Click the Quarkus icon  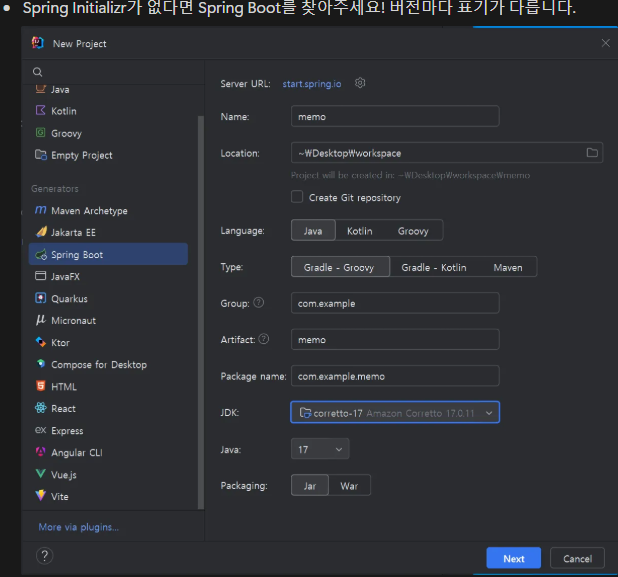(41, 298)
